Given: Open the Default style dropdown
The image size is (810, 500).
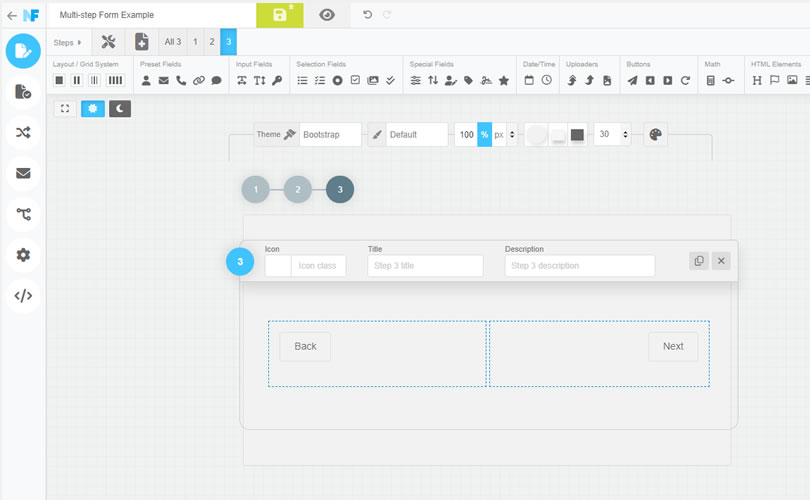Looking at the screenshot, I should click(x=416, y=134).
